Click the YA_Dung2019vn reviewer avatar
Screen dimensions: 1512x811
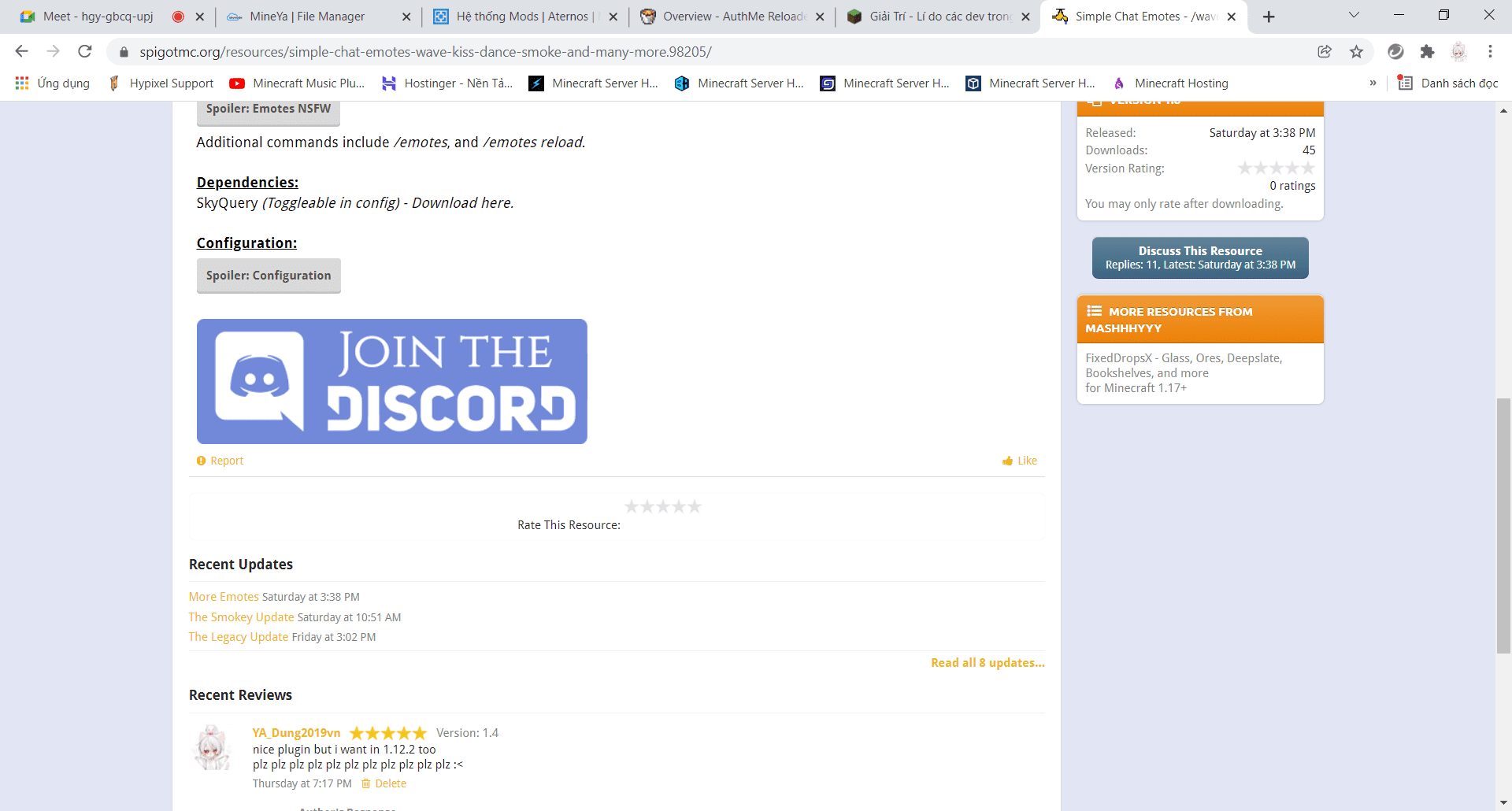[212, 748]
